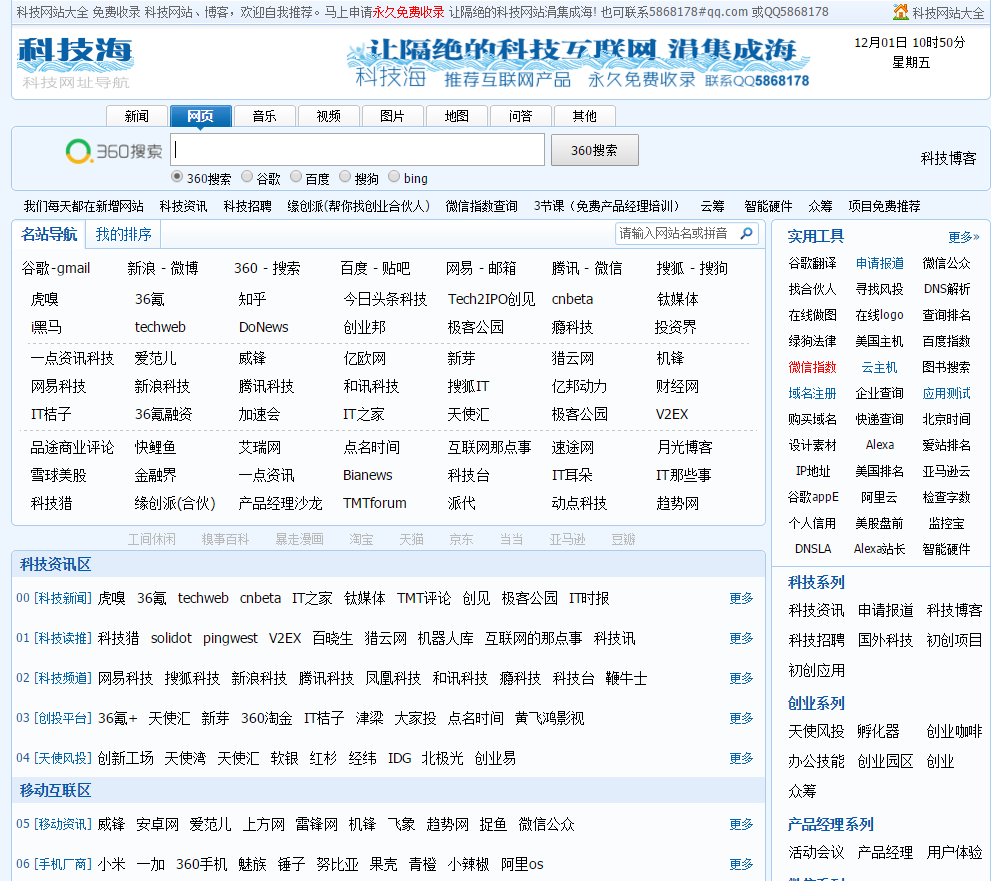Screen dimensions: 991x881
Task: Open the 亚马逊 gray shortcut link
Action: 567,539
